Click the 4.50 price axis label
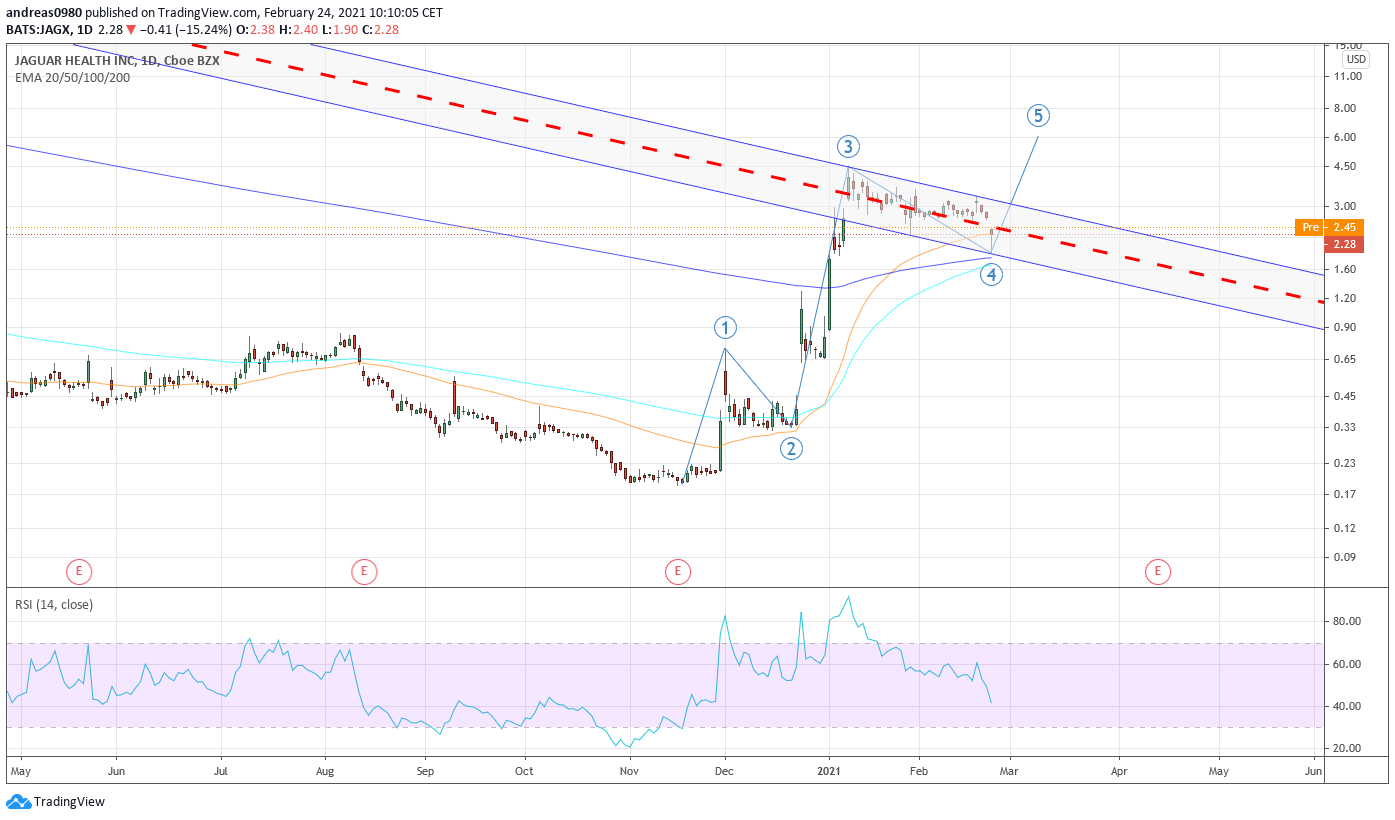Screen dimensions: 1395x820 coord(1343,166)
